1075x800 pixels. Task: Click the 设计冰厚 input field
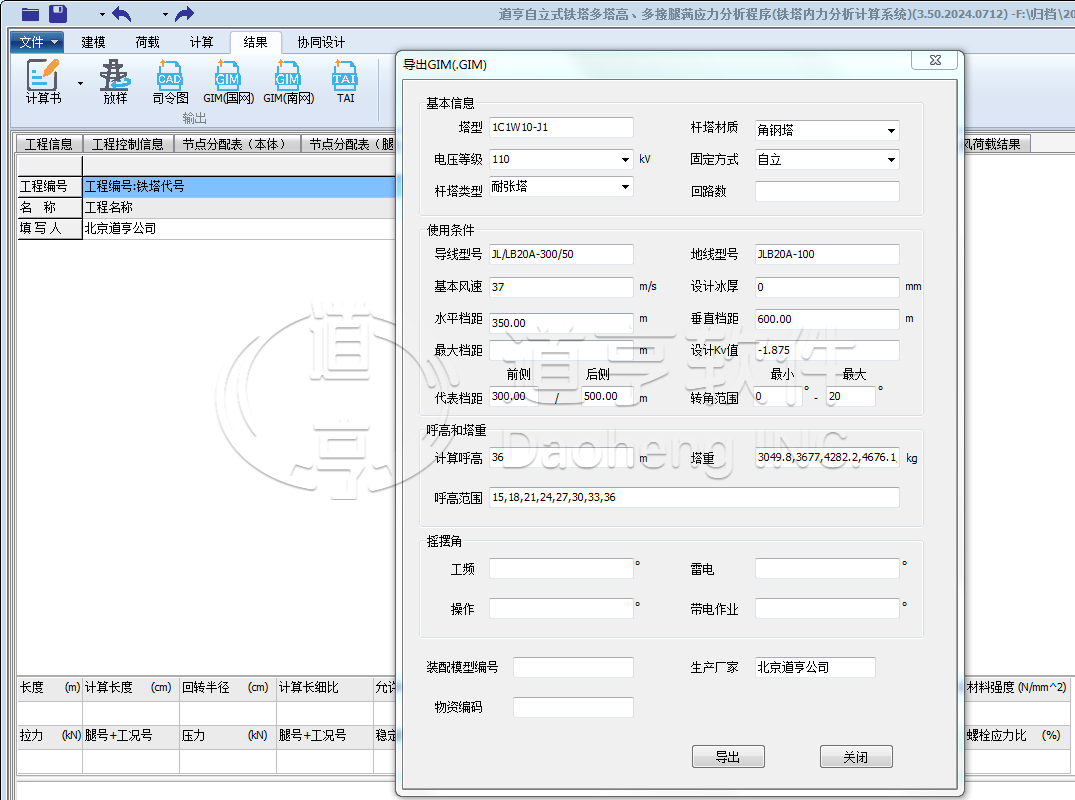pos(827,287)
